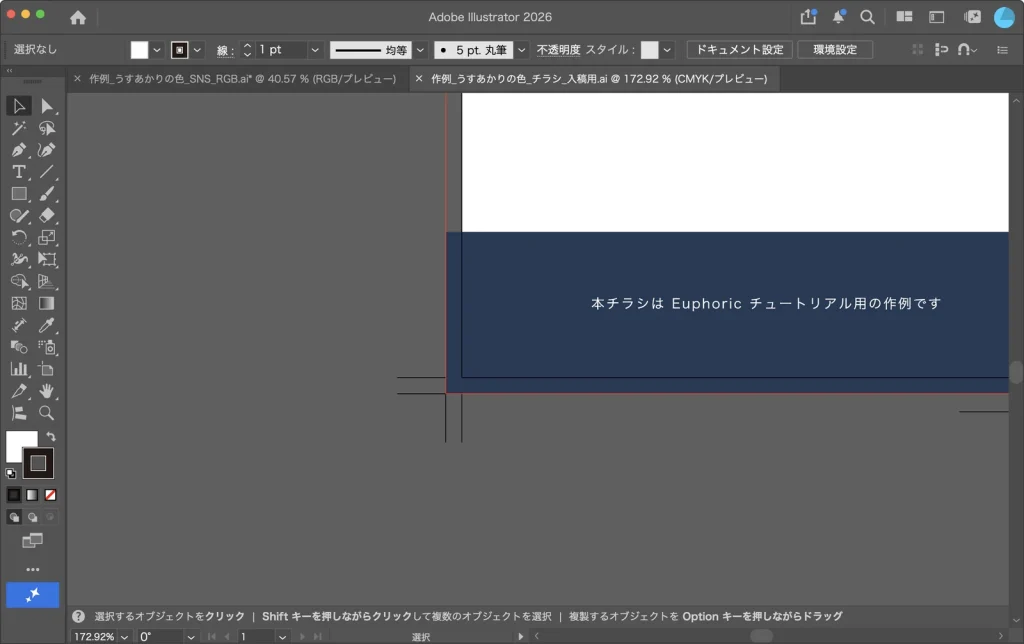Set paint mode to Gradient

[32, 495]
